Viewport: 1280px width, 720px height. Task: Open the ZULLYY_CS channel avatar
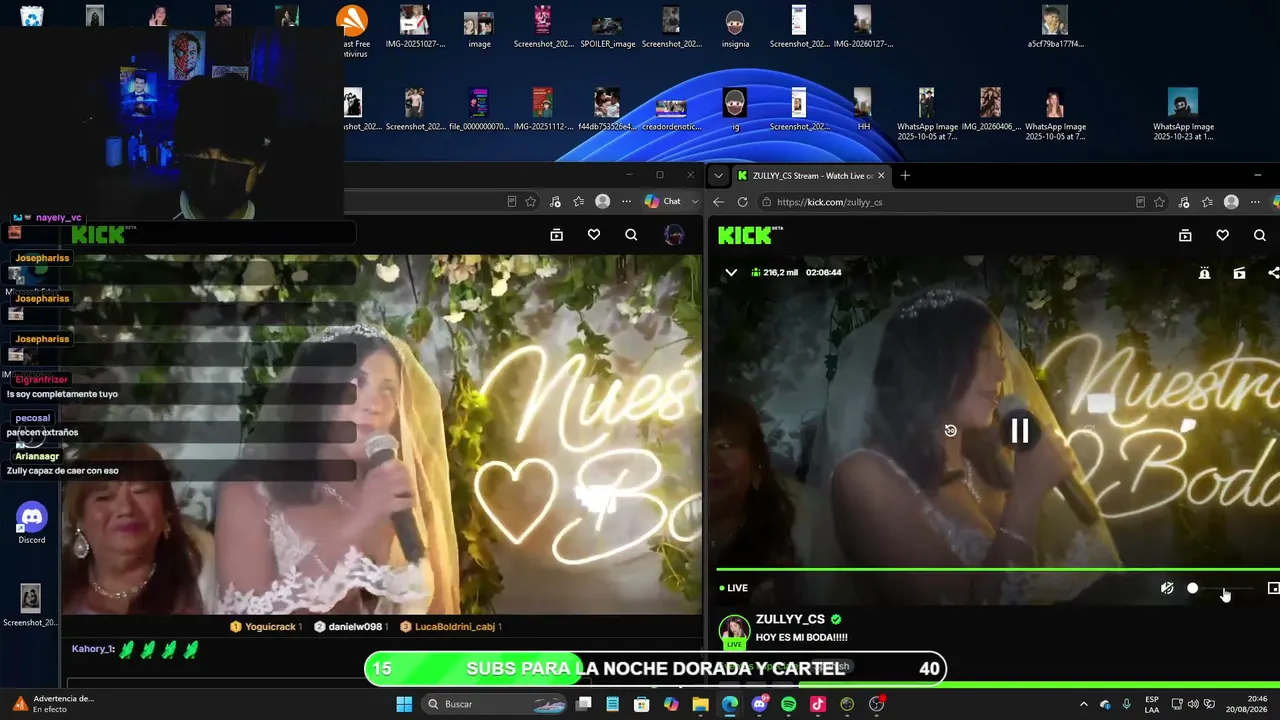tap(734, 631)
